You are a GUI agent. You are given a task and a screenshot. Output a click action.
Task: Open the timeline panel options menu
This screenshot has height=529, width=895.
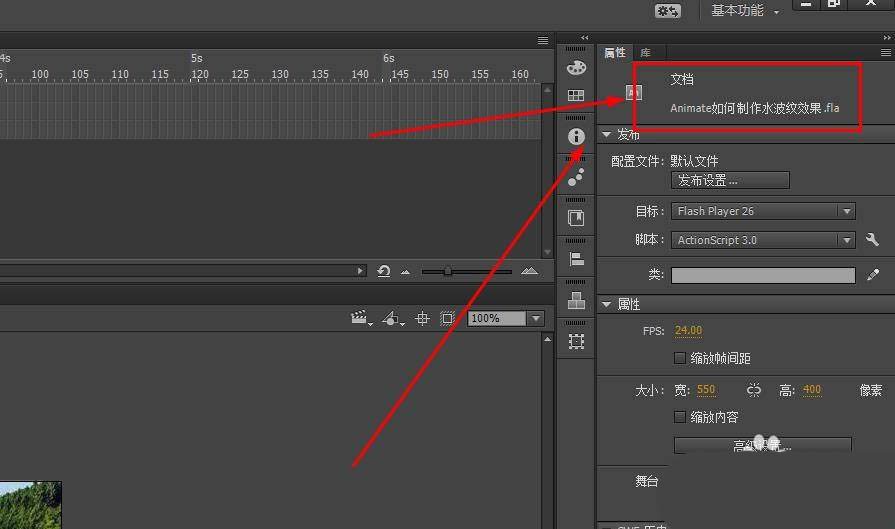[x=543, y=41]
